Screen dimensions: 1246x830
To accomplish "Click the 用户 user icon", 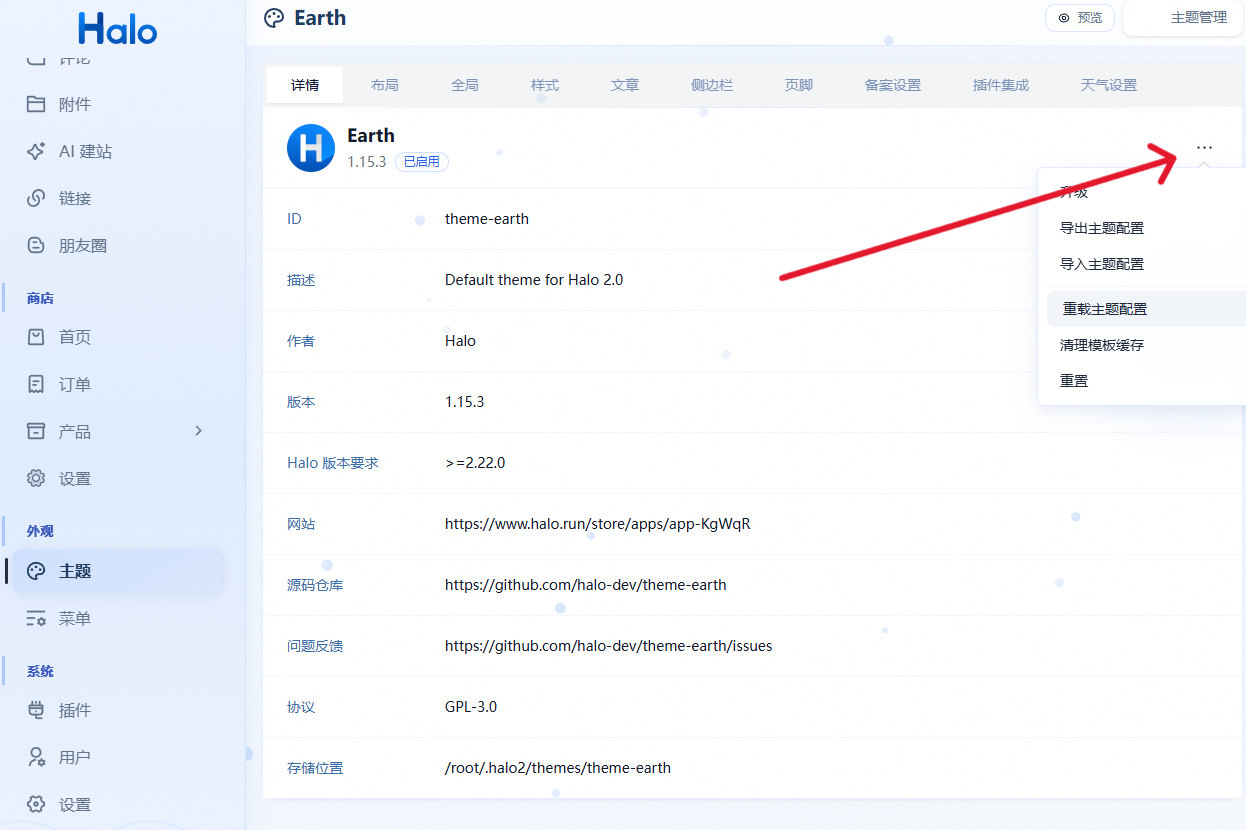I will 36,757.
